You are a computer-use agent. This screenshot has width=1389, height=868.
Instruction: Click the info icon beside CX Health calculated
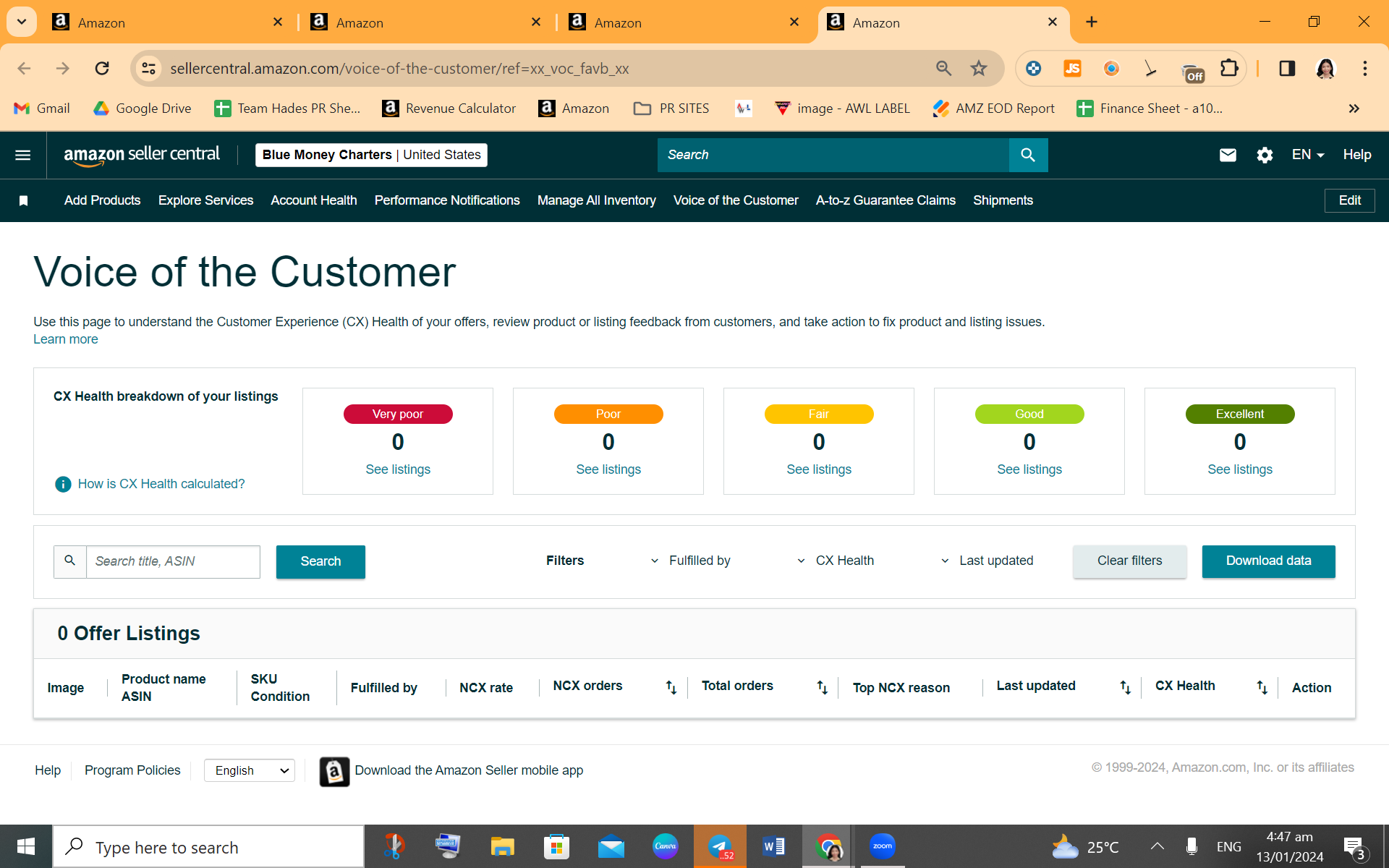click(63, 484)
